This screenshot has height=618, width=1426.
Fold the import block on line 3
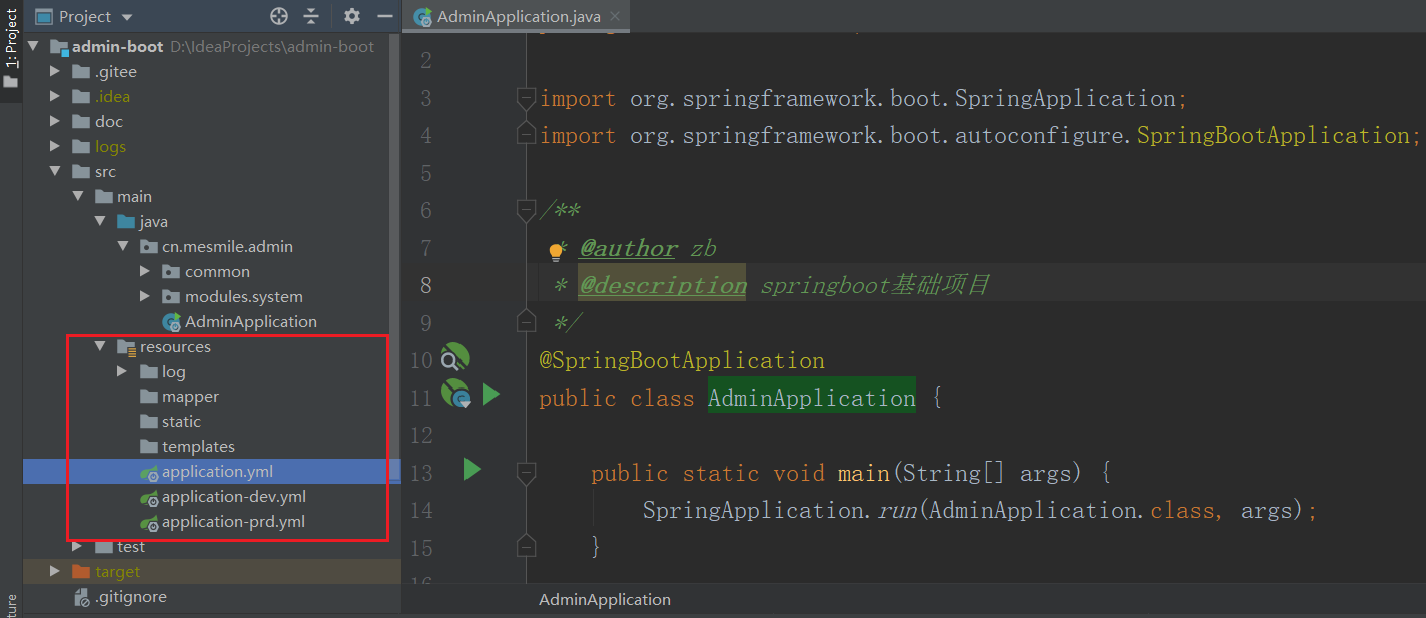tap(526, 98)
